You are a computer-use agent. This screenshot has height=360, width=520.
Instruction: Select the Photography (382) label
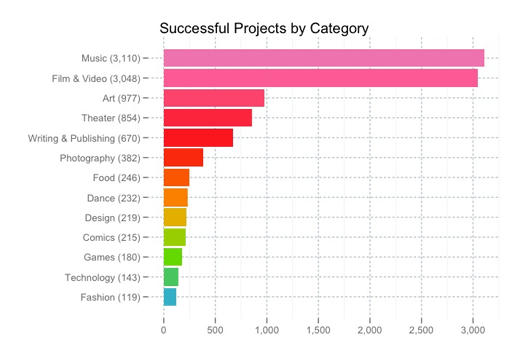(x=100, y=158)
